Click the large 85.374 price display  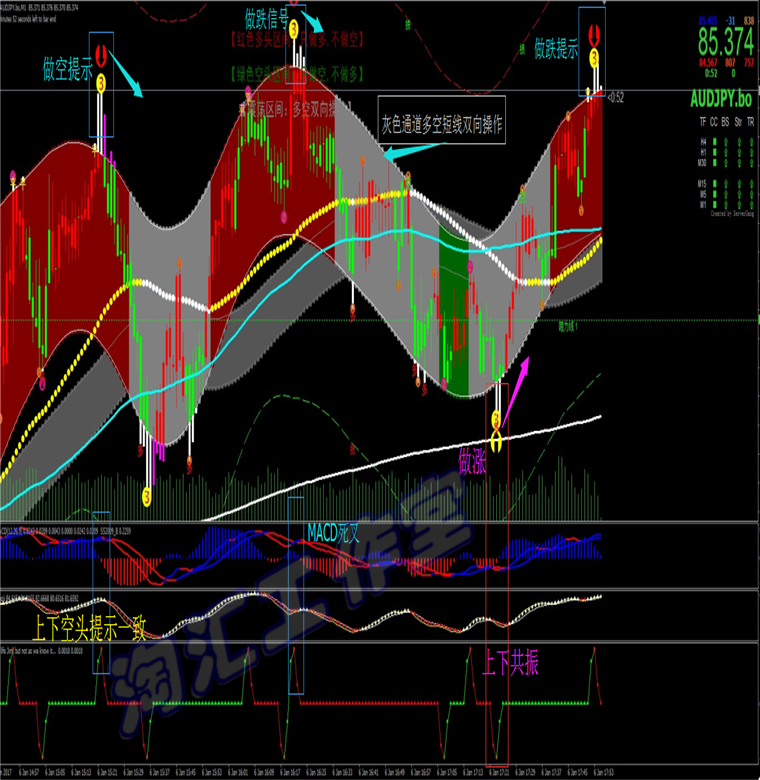726,41
